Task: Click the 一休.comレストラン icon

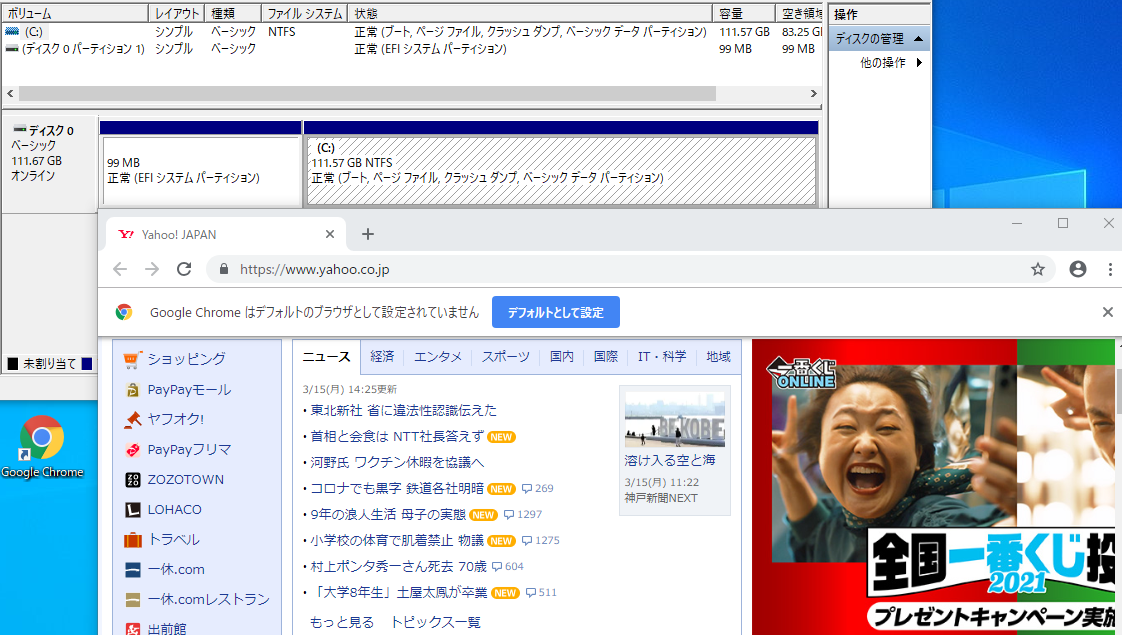Action: [x=132, y=599]
